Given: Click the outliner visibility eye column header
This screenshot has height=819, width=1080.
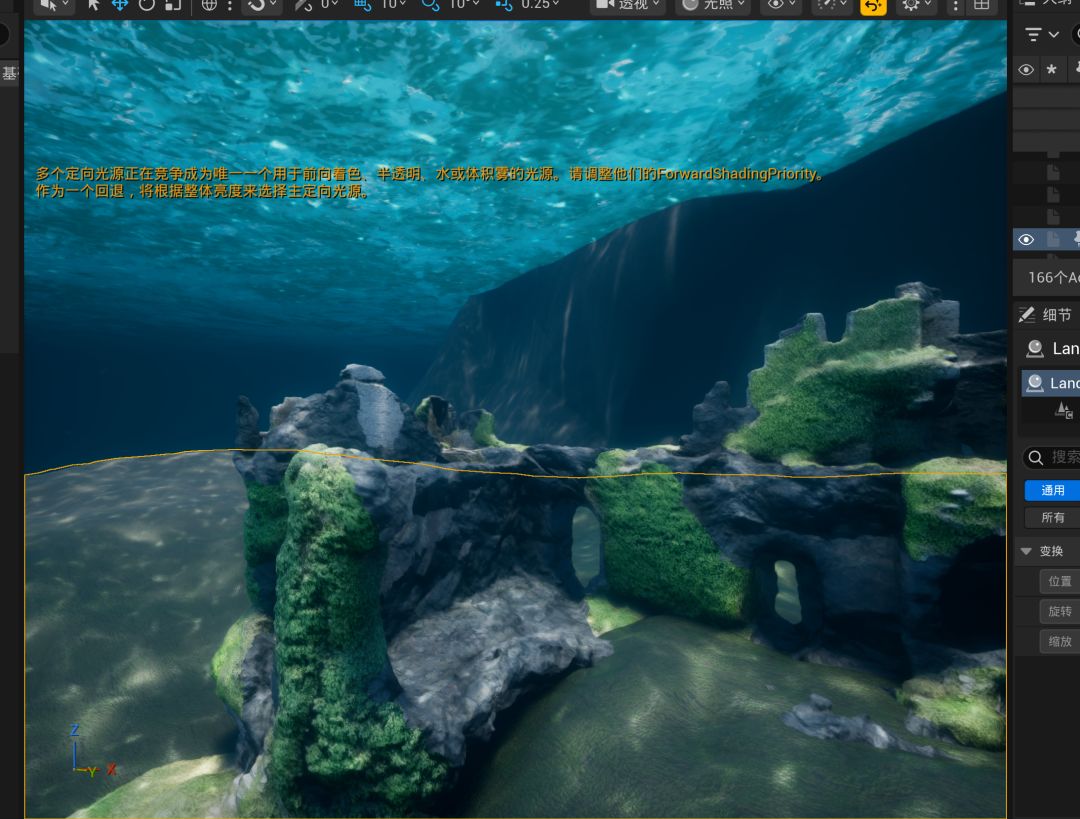Looking at the screenshot, I should click(1026, 70).
